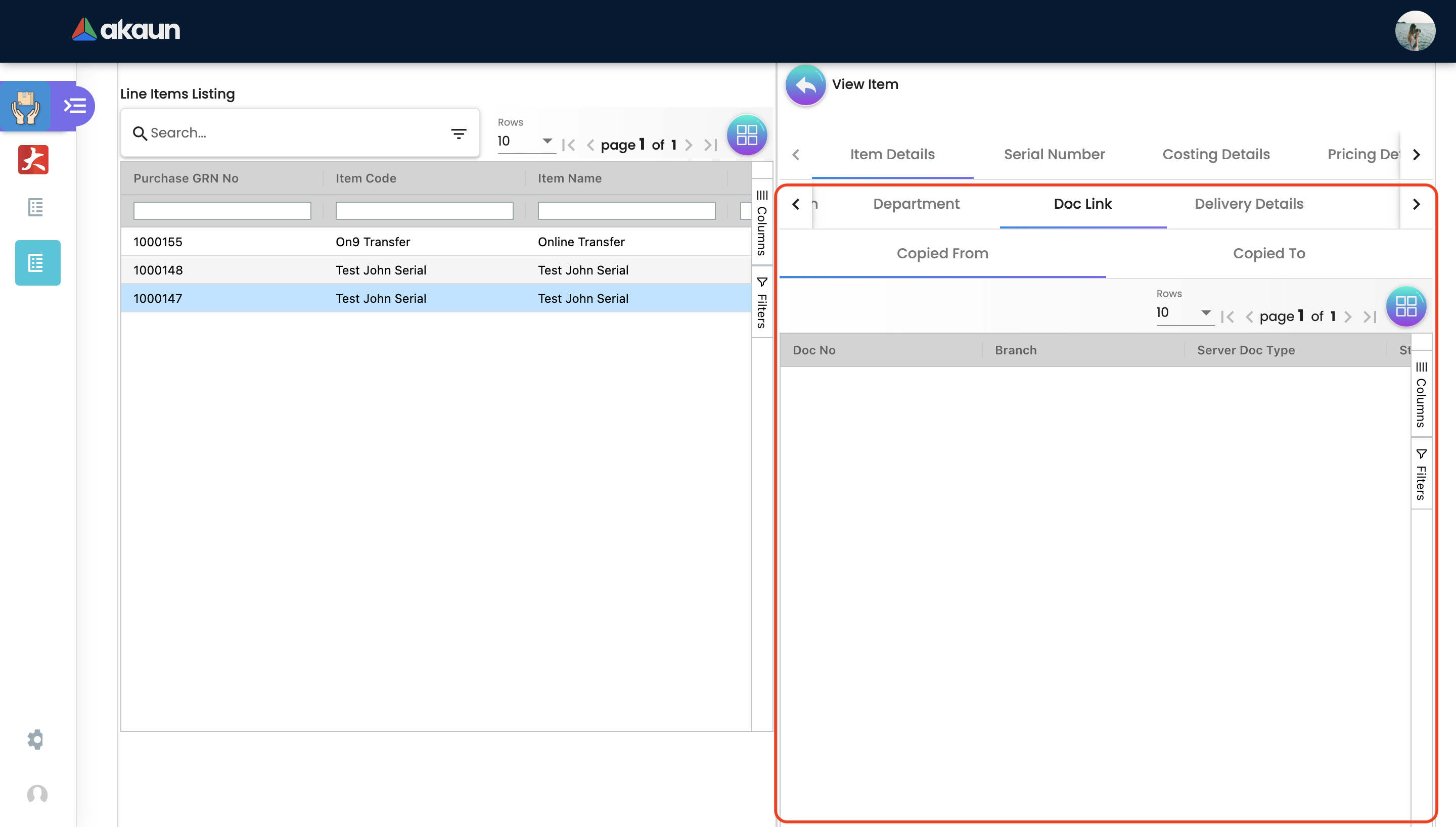Select row 1000148 Test John Serial
1456x827 pixels.
381,270
